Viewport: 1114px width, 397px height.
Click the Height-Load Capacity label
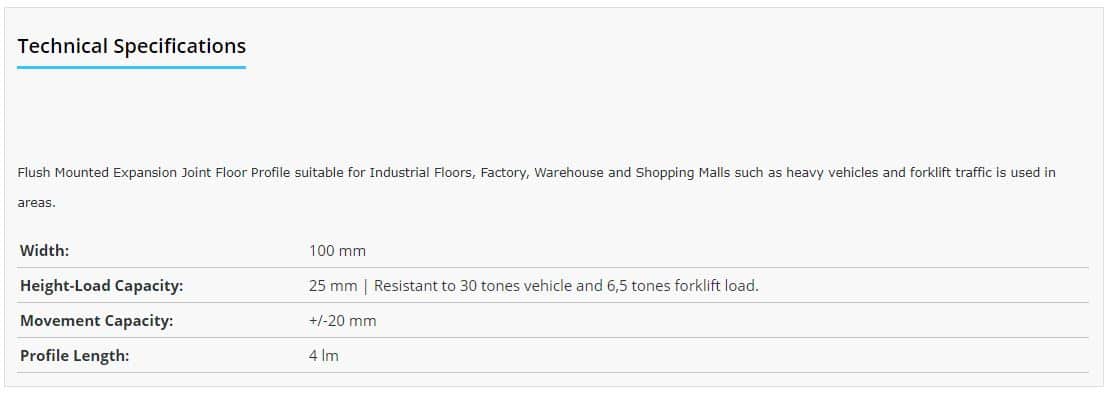tap(102, 286)
